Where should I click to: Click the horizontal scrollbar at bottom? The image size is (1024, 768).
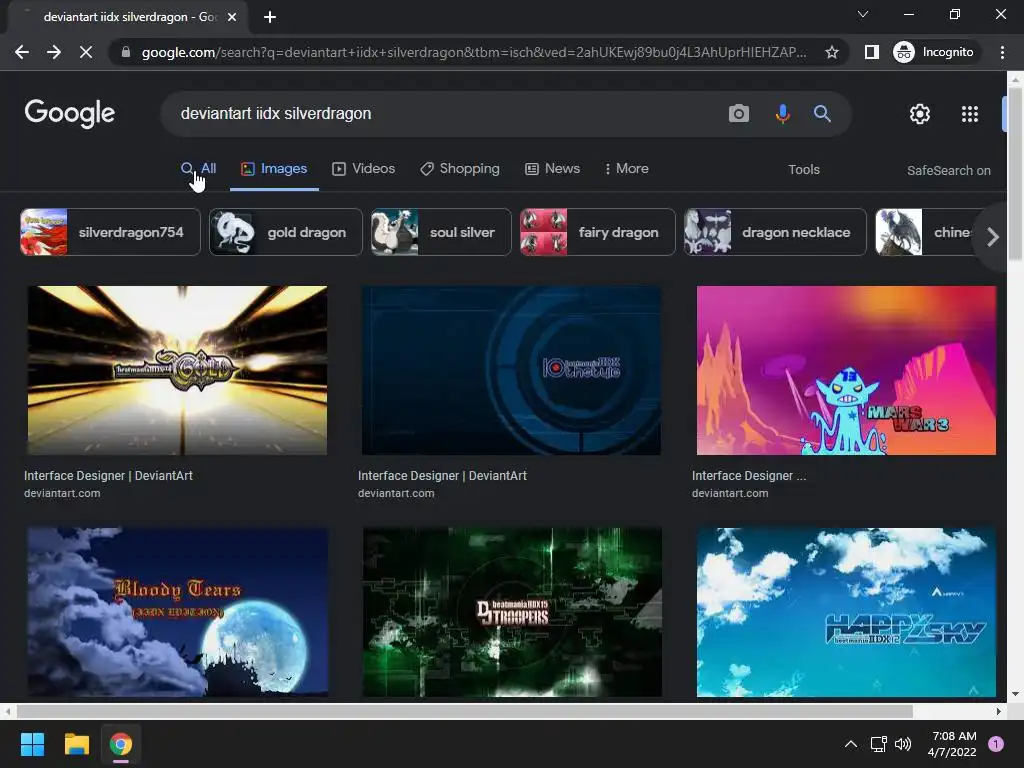tap(464, 711)
